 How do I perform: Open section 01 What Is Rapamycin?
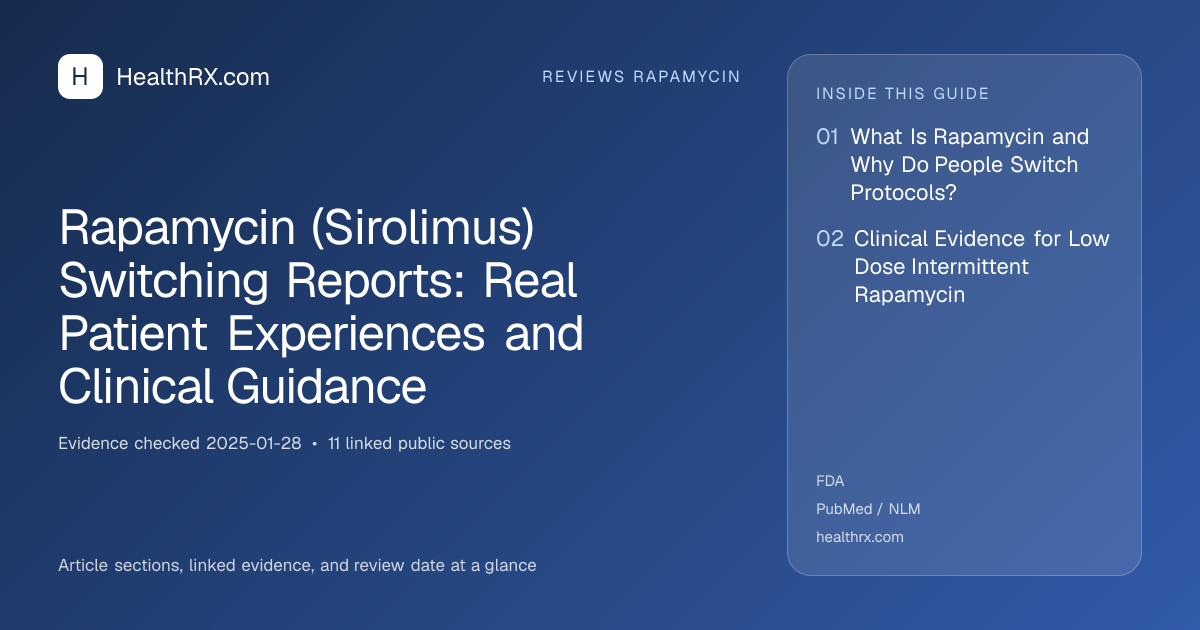tap(970, 165)
